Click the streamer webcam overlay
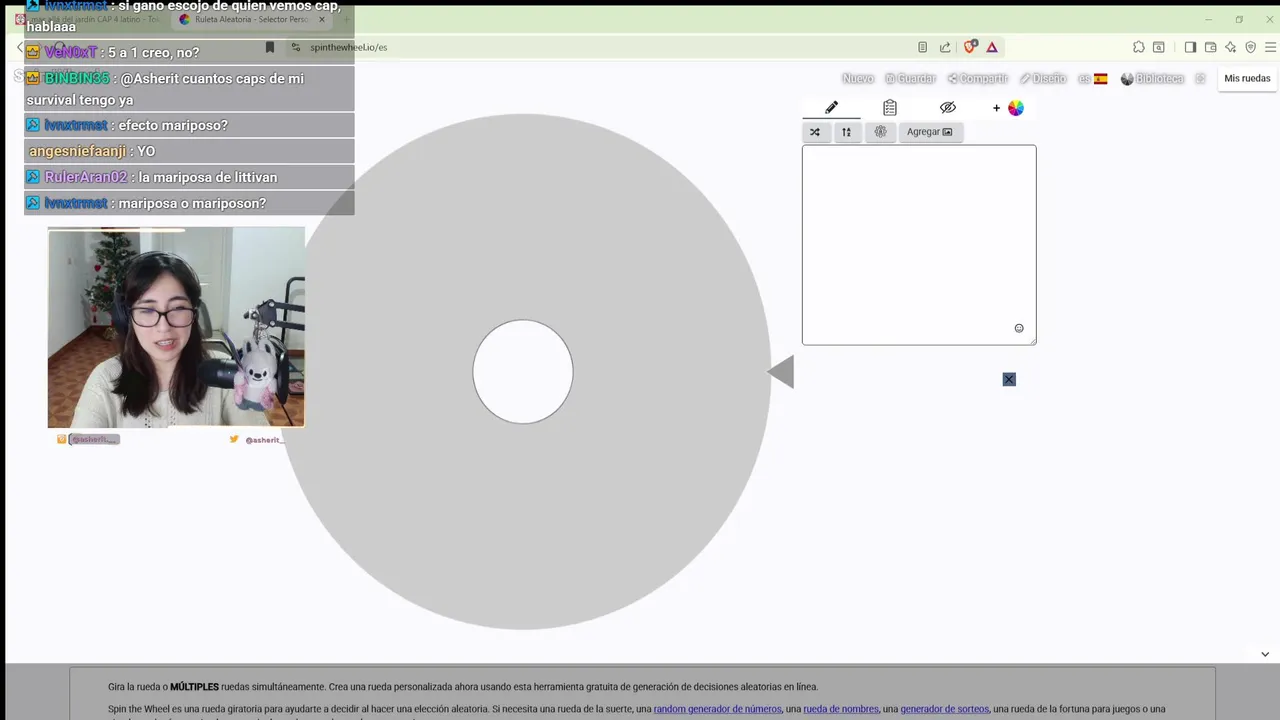1280x720 pixels. (x=176, y=327)
